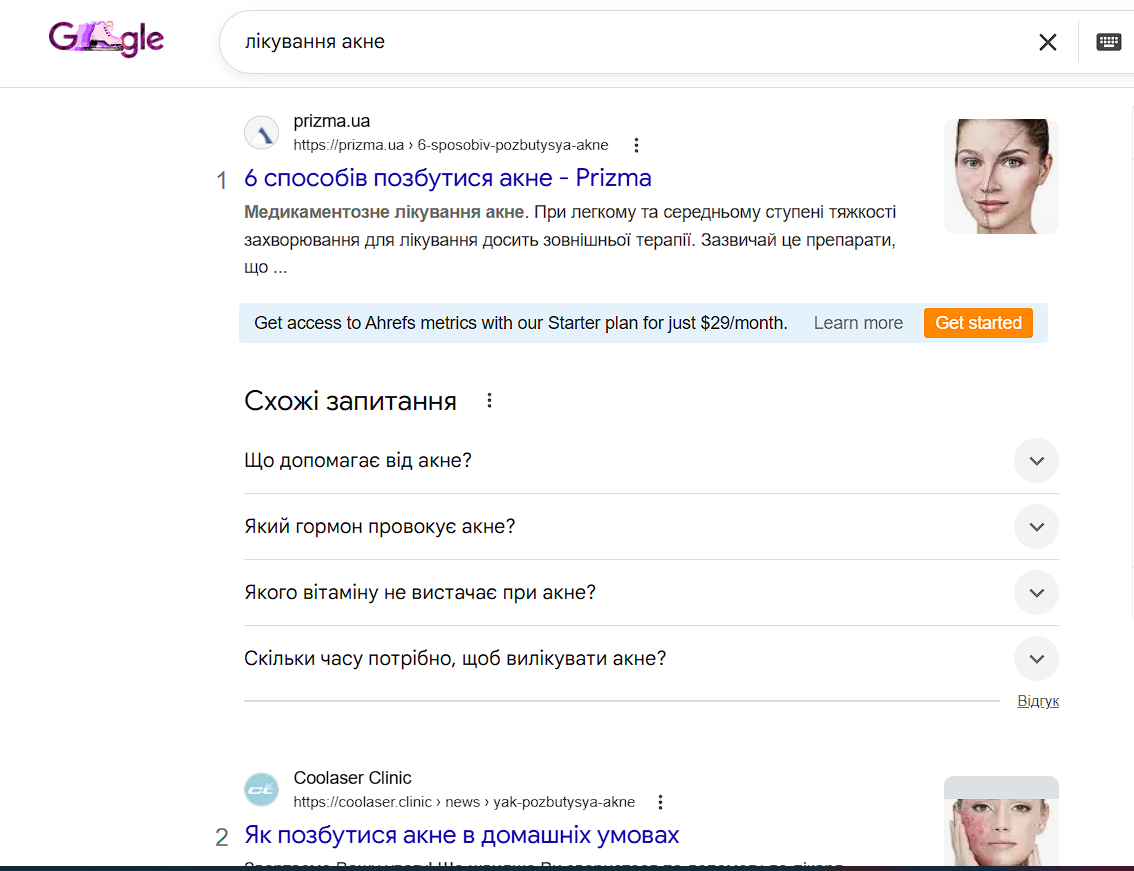Click Learn more in Ahrefs banner

(858, 323)
